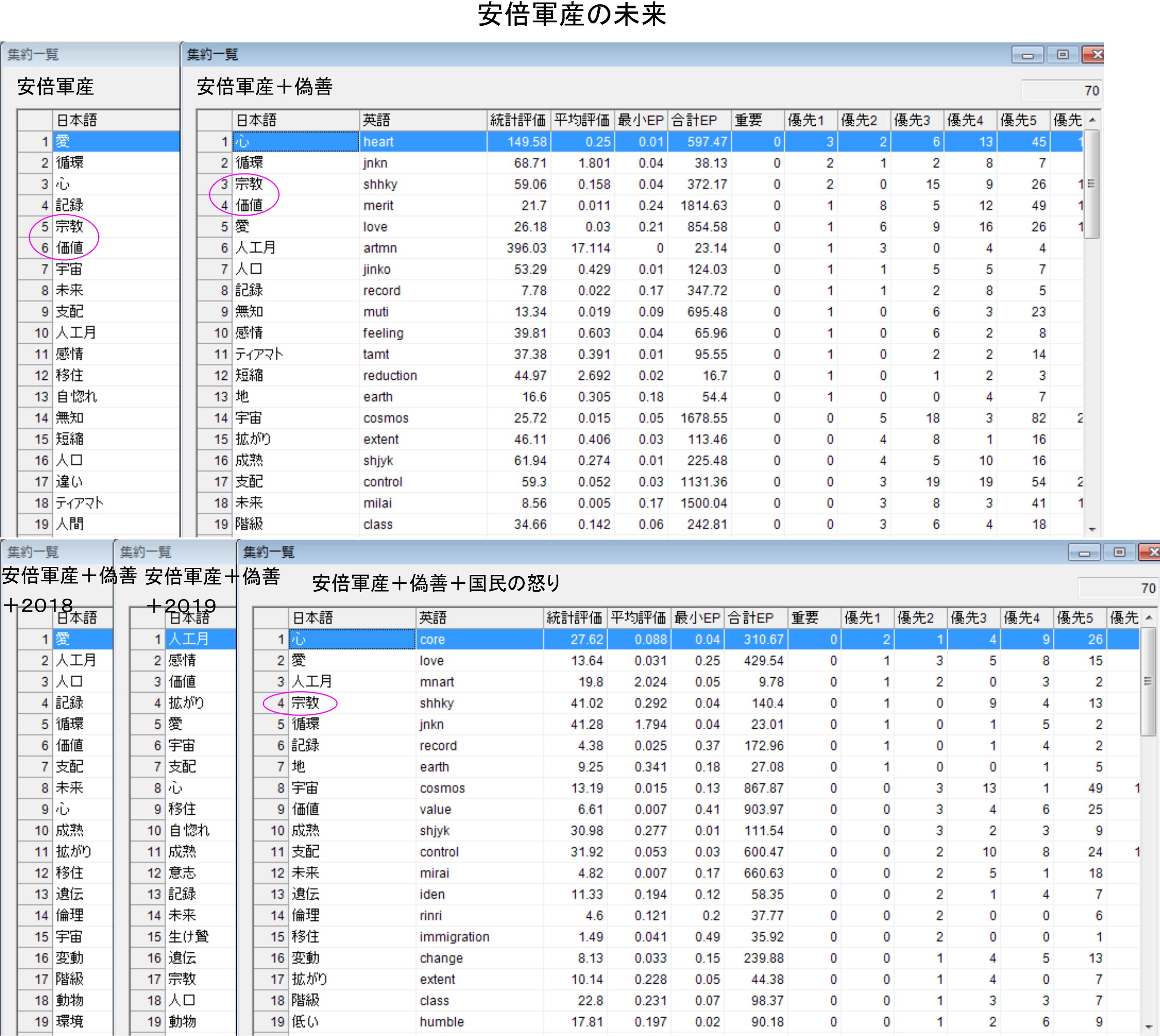The image size is (1160, 1036).
Task: Click the bottom table's vertical scrollbar thumb
Action: [1147, 681]
